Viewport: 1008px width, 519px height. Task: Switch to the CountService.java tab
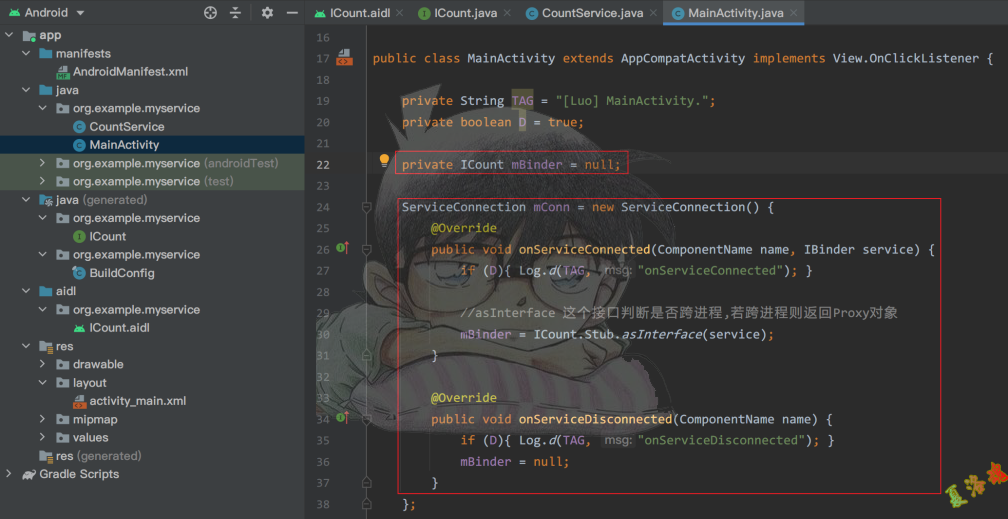[x=594, y=13]
